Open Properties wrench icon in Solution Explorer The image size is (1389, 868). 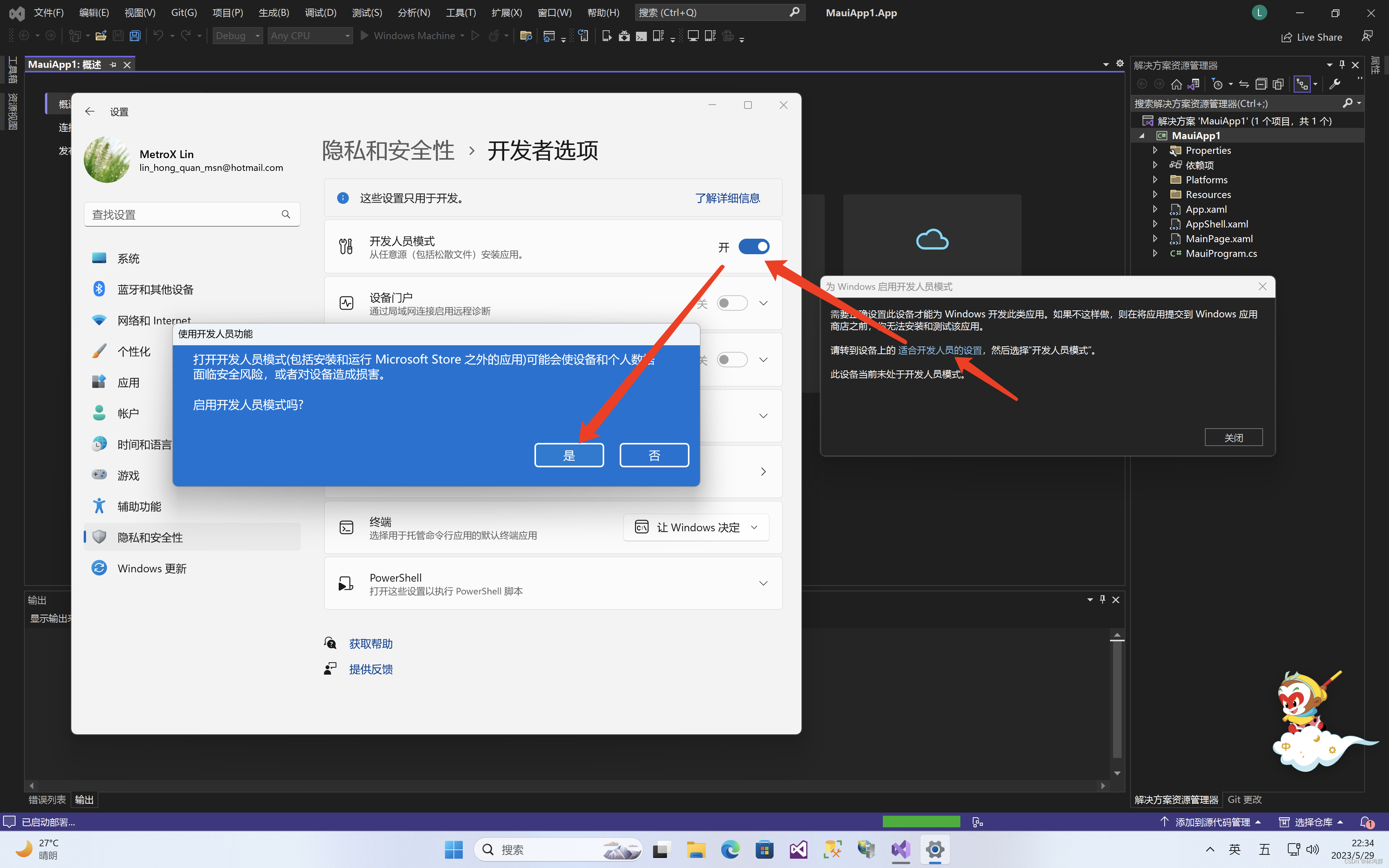click(1336, 84)
